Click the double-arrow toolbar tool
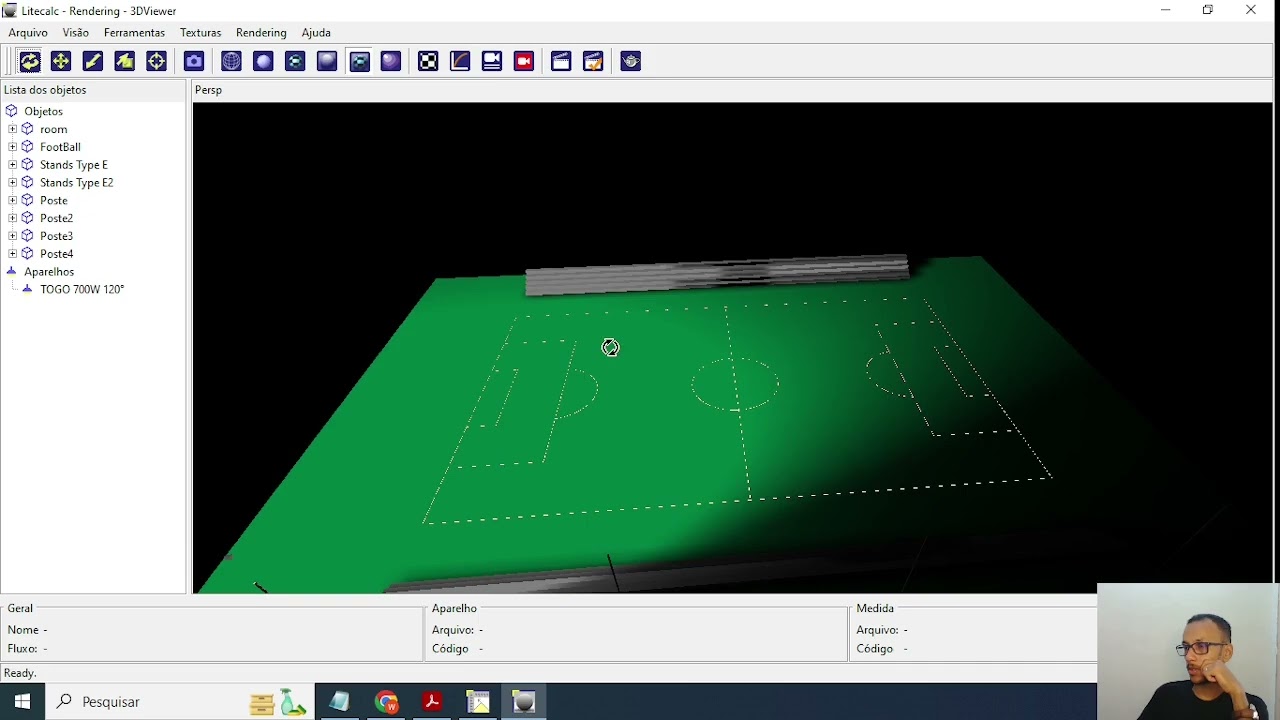The height and width of the screenshot is (720, 1280). pyautogui.click(x=125, y=62)
